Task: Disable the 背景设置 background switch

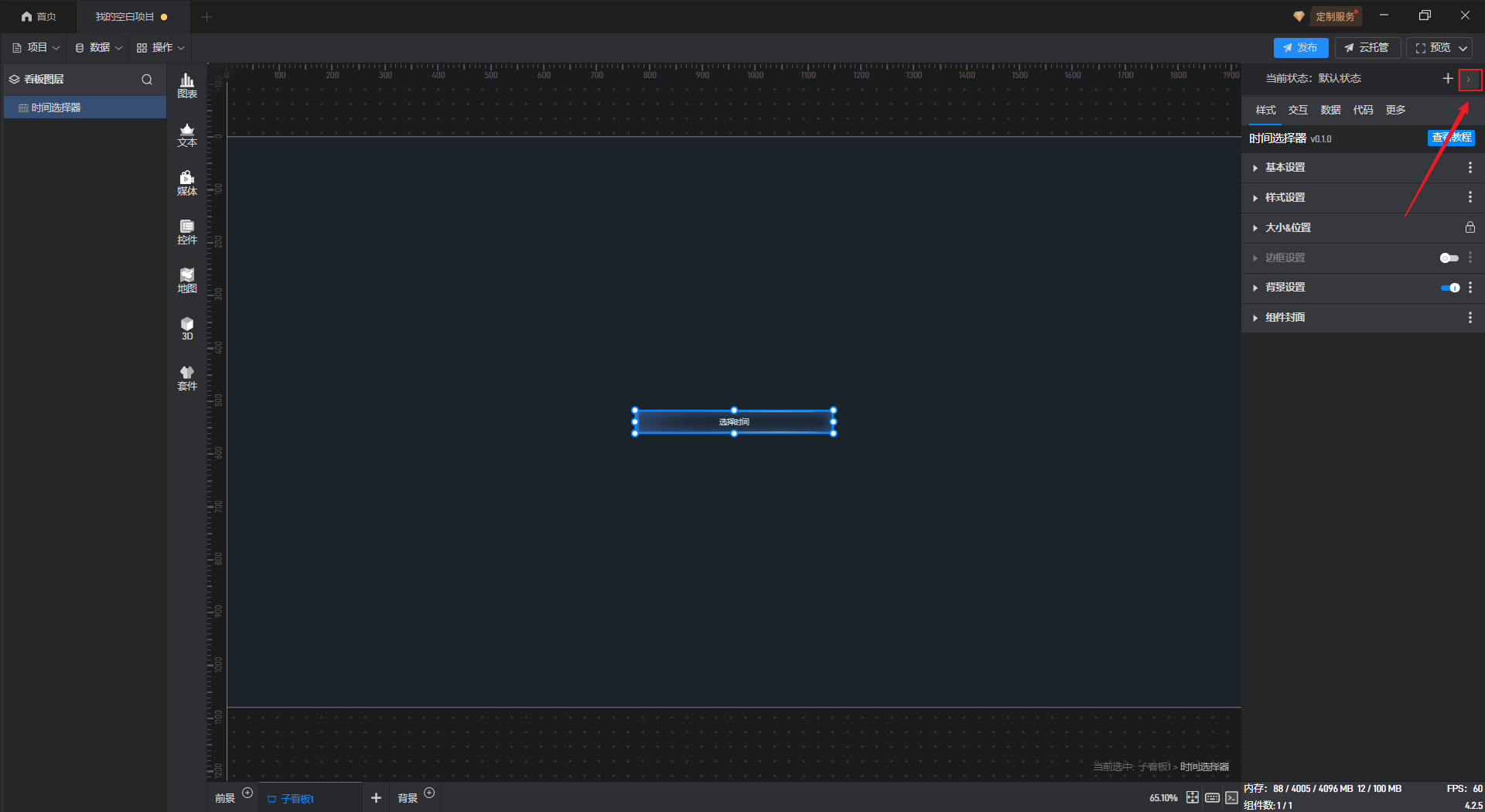Action: coord(1449,288)
